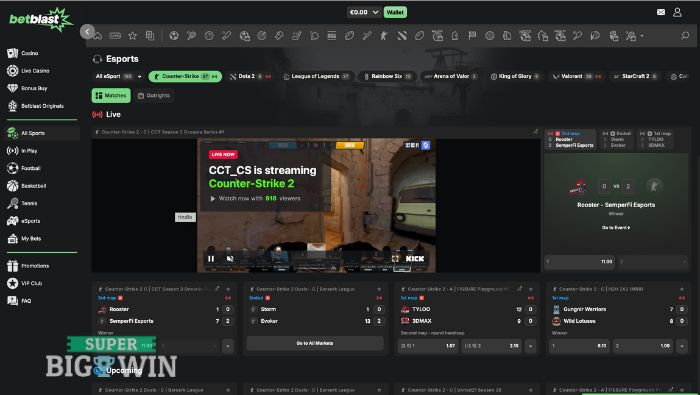This screenshot has width=700, height=395.
Task: Favorite the TYLOO vs 3DMAX match card star
Action: tap(531, 289)
